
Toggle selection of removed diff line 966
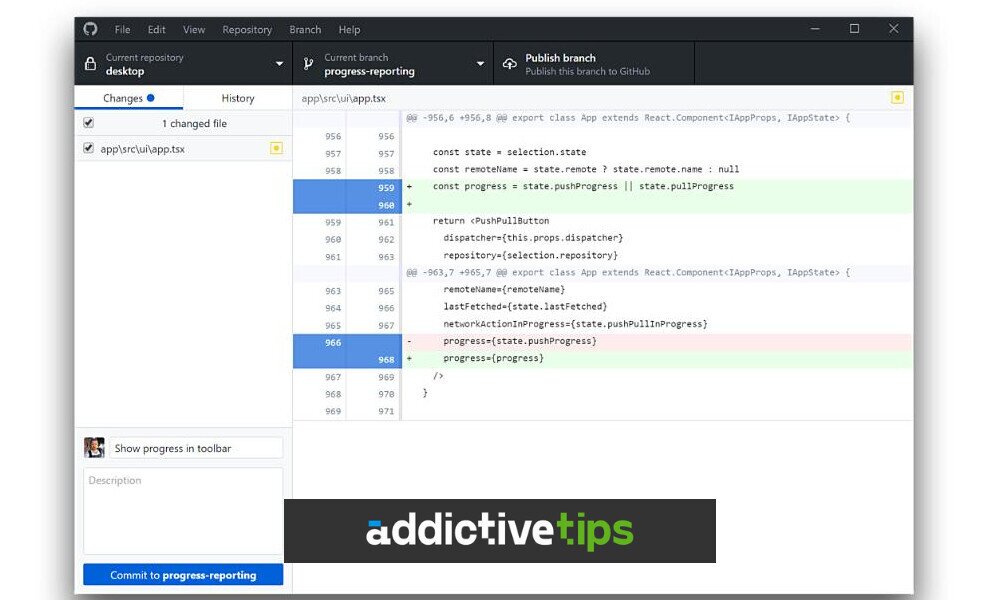pos(348,342)
